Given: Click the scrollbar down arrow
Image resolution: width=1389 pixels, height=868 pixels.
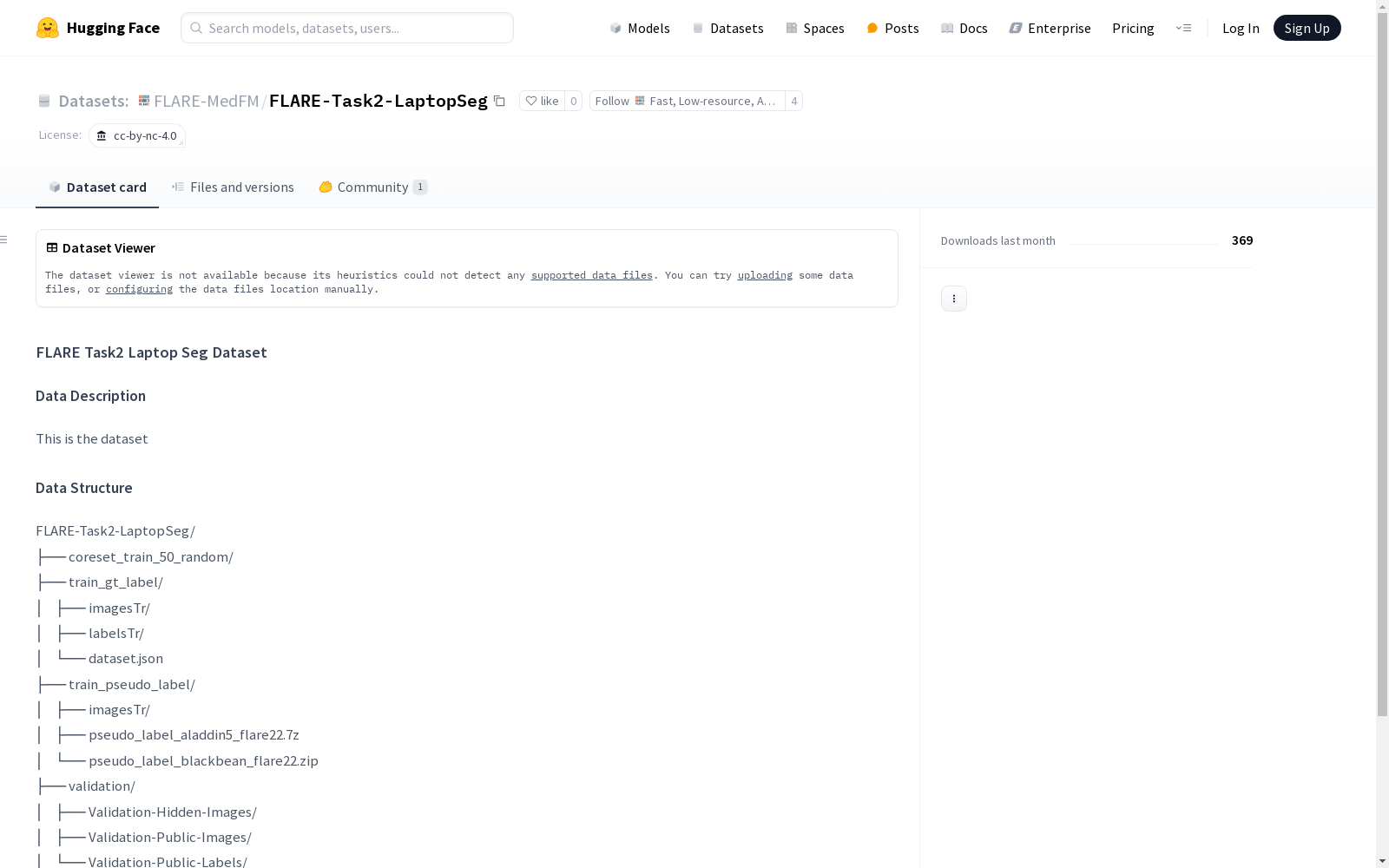Looking at the screenshot, I should 1382,861.
